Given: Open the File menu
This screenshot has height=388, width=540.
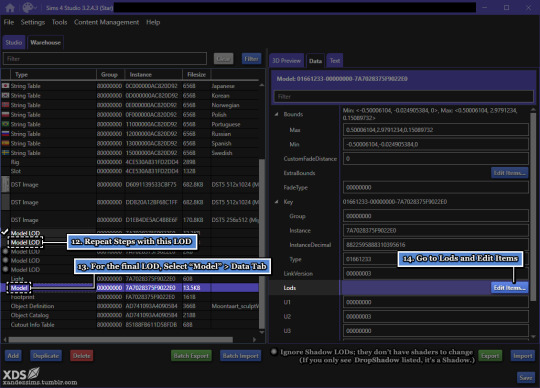Looking at the screenshot, I should click(x=9, y=22).
